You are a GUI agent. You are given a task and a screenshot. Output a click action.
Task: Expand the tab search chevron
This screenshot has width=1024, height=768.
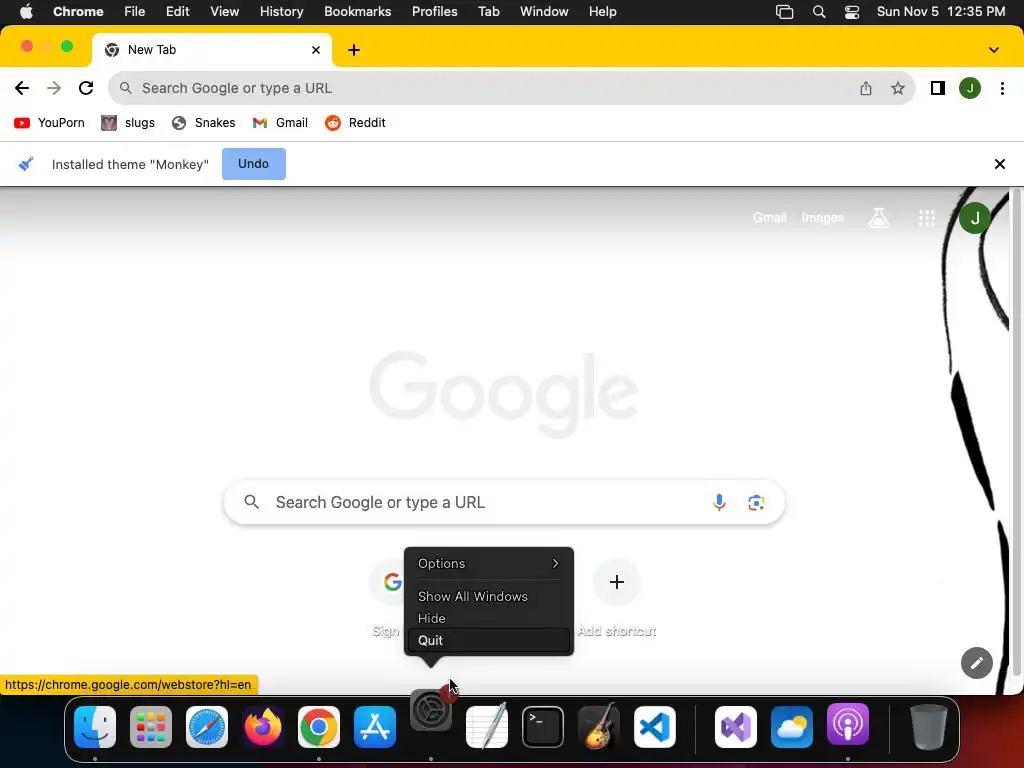click(x=994, y=50)
